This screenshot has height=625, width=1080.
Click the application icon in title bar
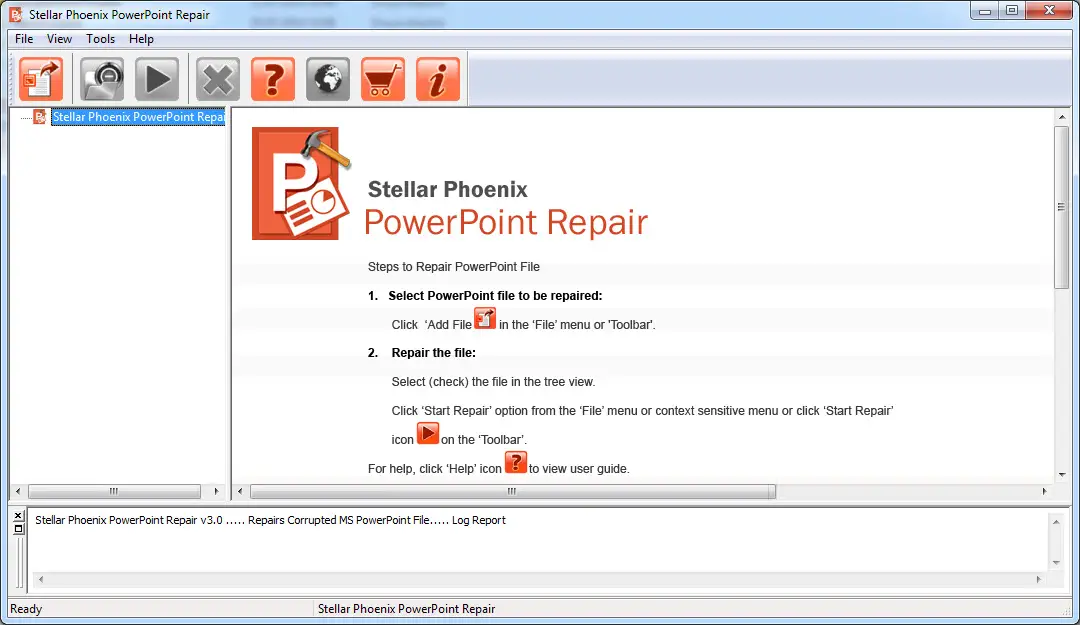coord(16,14)
